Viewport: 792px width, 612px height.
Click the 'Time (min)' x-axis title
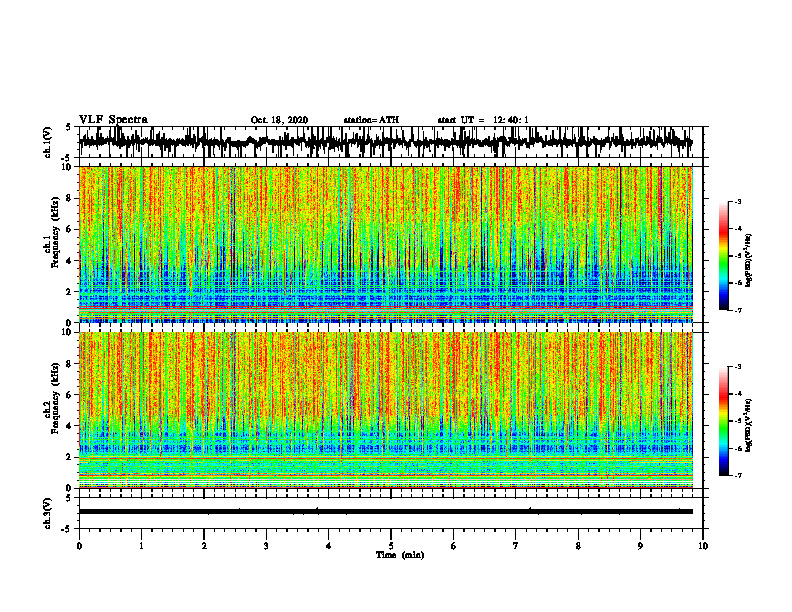[x=400, y=555]
